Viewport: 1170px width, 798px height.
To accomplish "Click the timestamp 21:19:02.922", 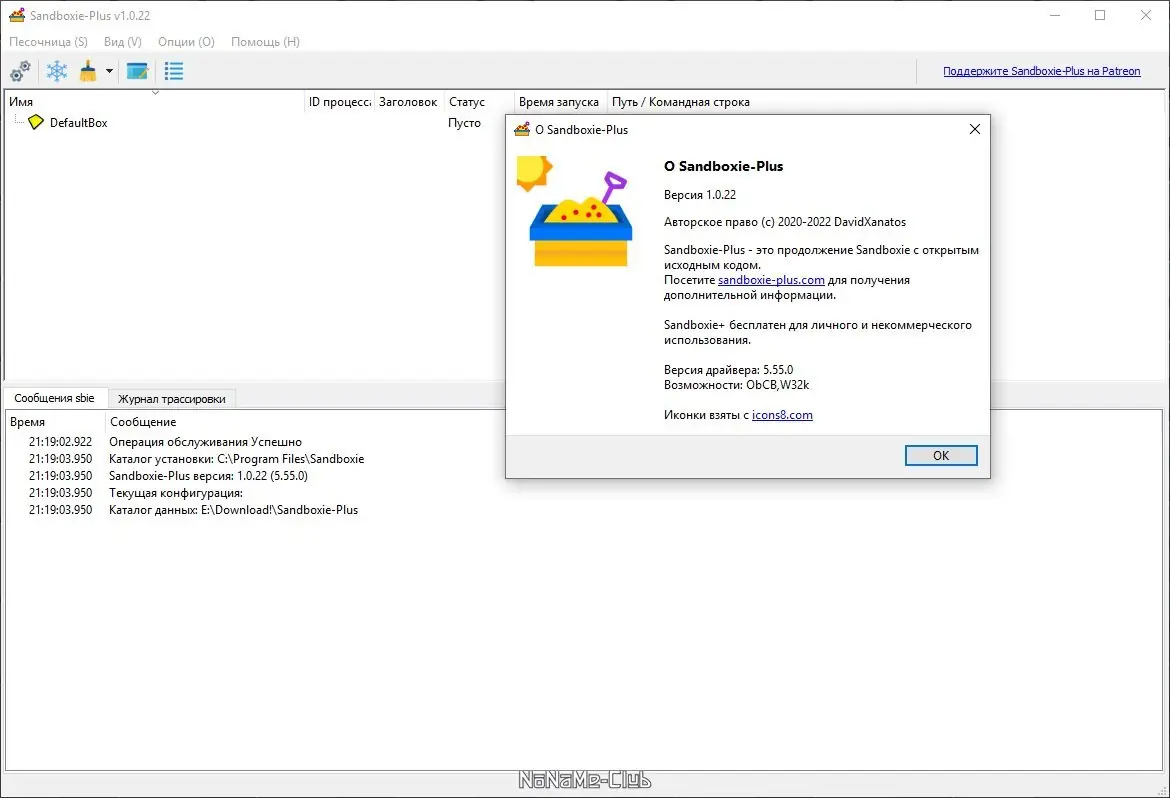I will pyautogui.click(x=60, y=442).
